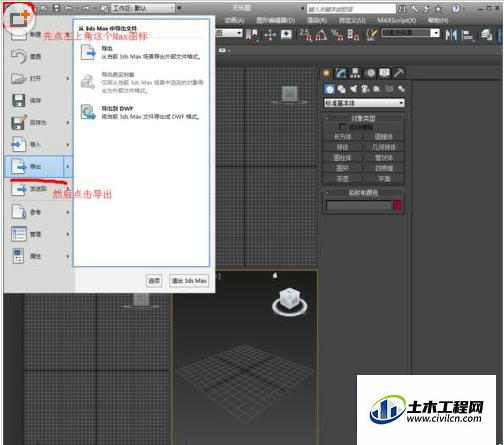Open the MAXScript menu
504x445 pixels.
(397, 20)
